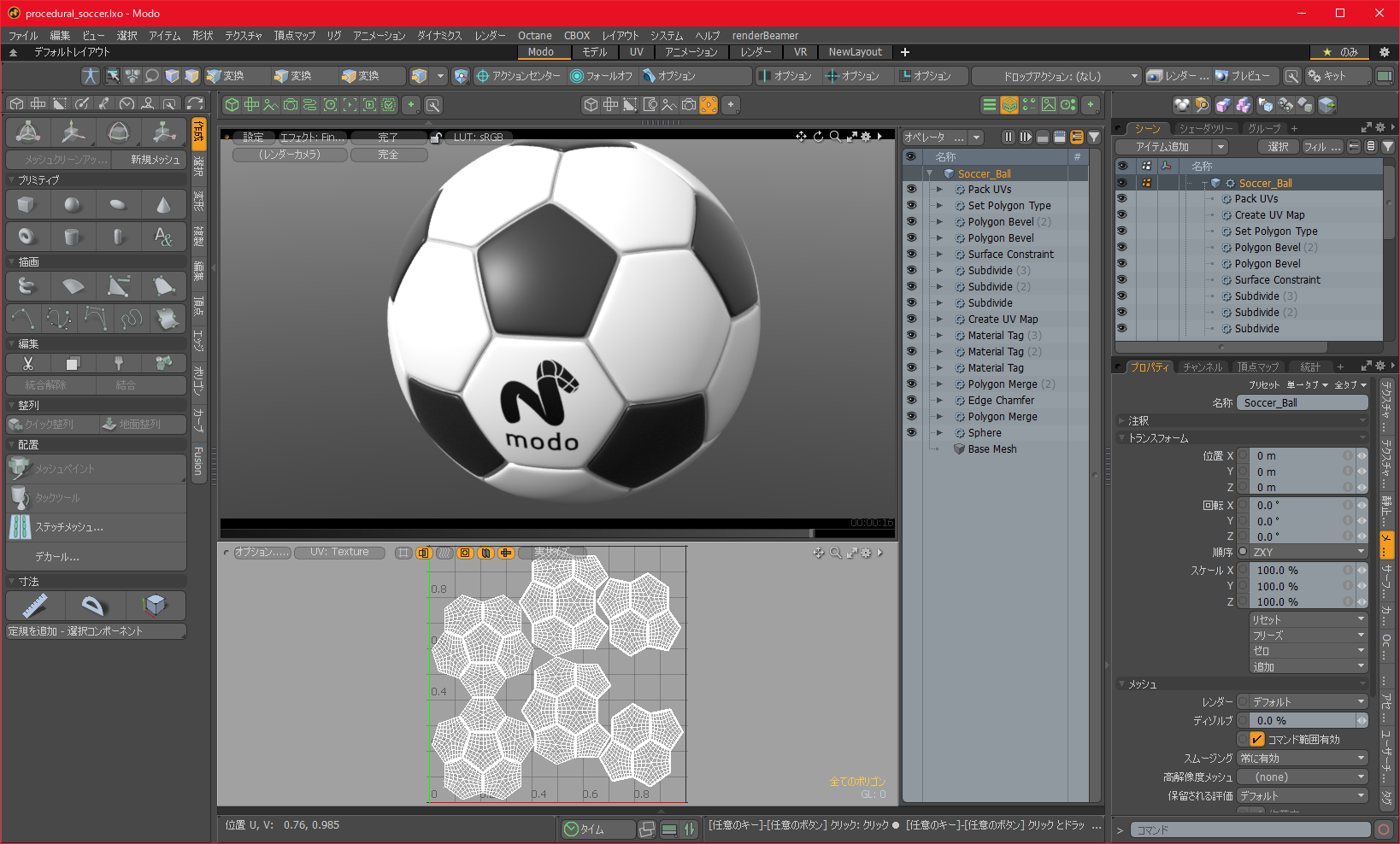1400x844 pixels.
Task: Select the Ellipsoid primitive tool
Action: click(x=118, y=205)
